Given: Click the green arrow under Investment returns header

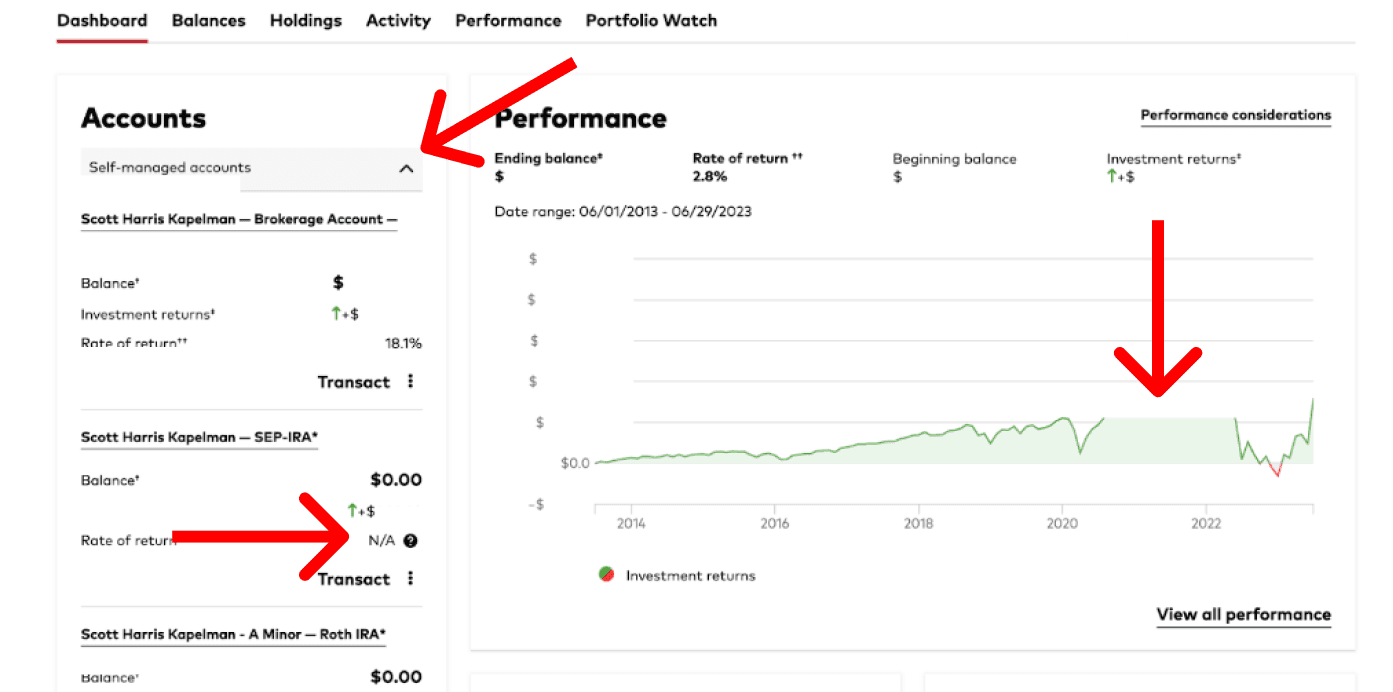Looking at the screenshot, I should click(x=1112, y=177).
